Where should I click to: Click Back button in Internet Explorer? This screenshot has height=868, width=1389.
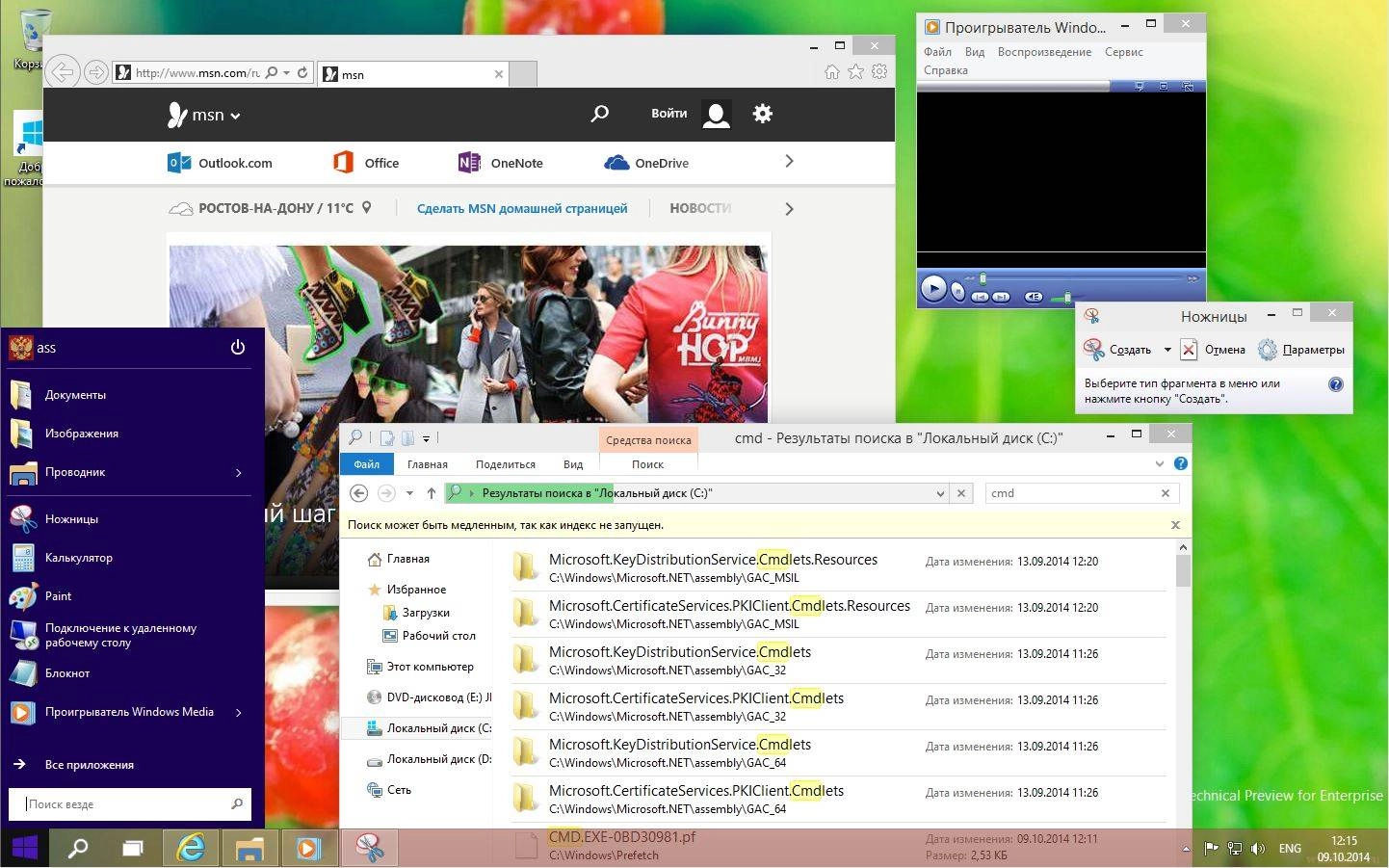[x=63, y=72]
